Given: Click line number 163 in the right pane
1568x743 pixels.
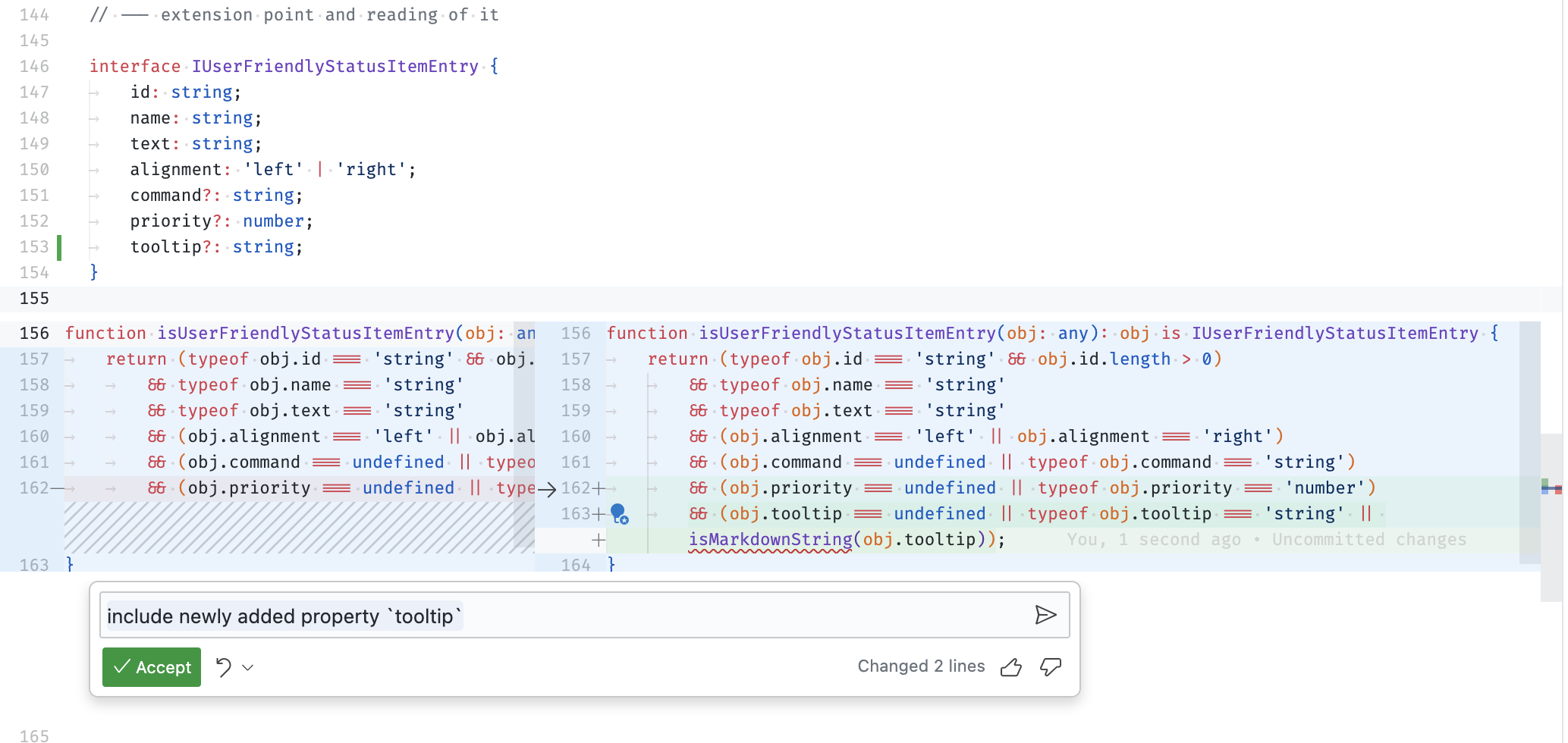Looking at the screenshot, I should tap(575, 513).
